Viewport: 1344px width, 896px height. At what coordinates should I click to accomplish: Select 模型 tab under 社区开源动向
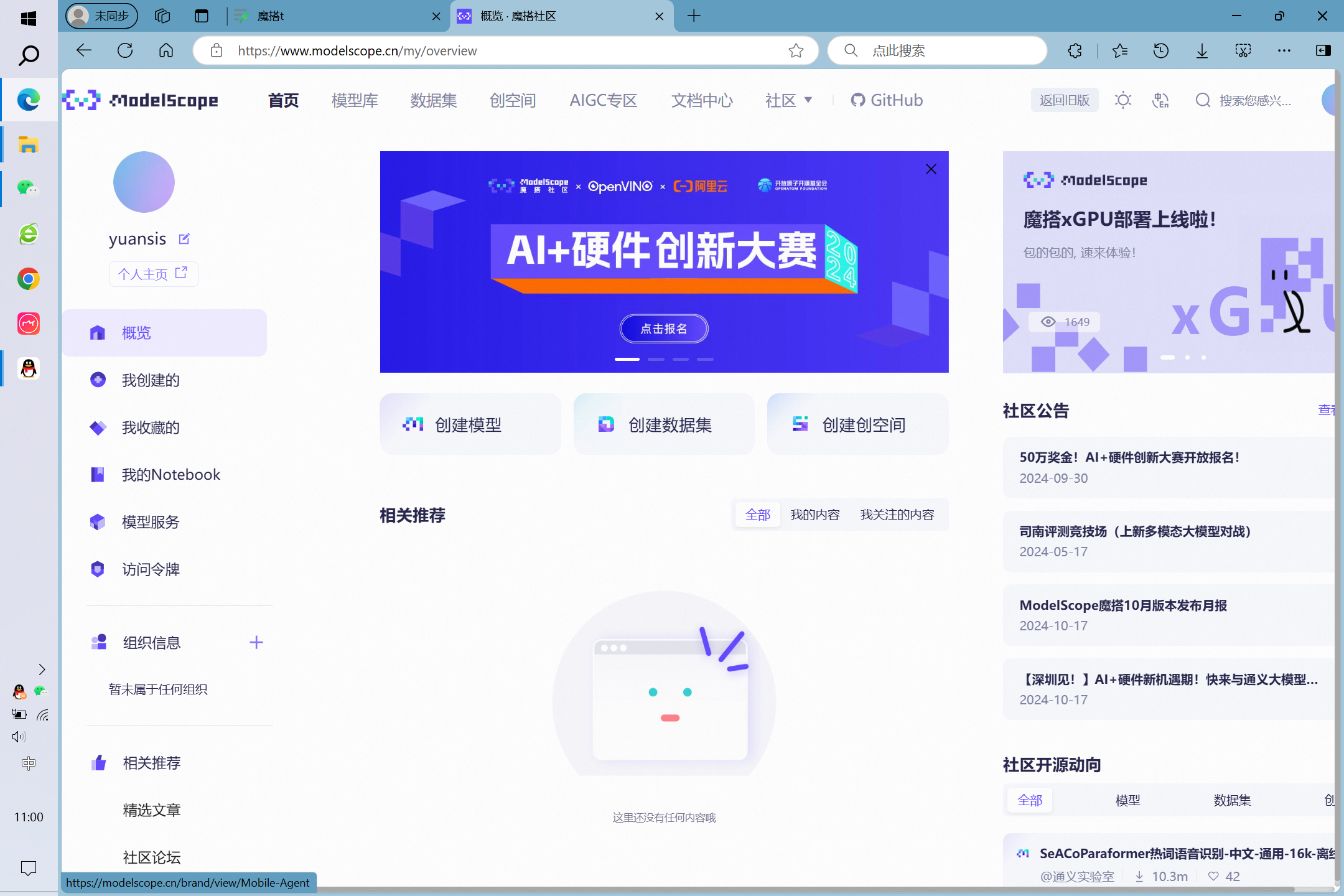1128,800
